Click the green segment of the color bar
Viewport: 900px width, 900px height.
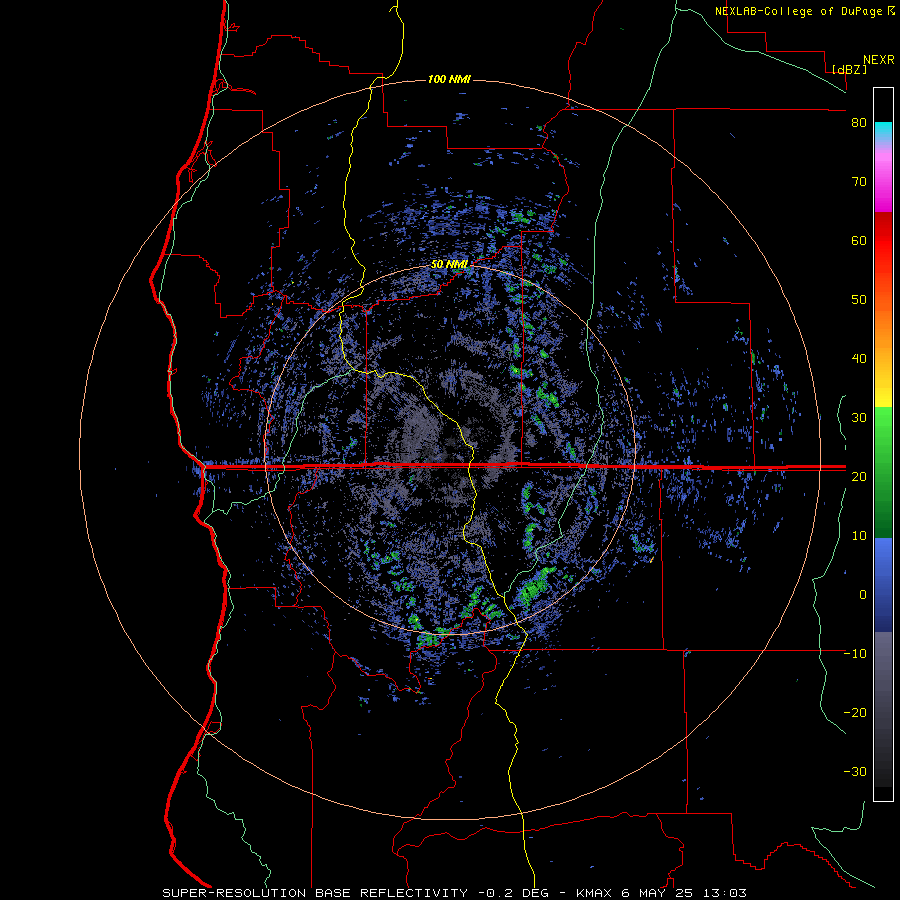point(883,472)
